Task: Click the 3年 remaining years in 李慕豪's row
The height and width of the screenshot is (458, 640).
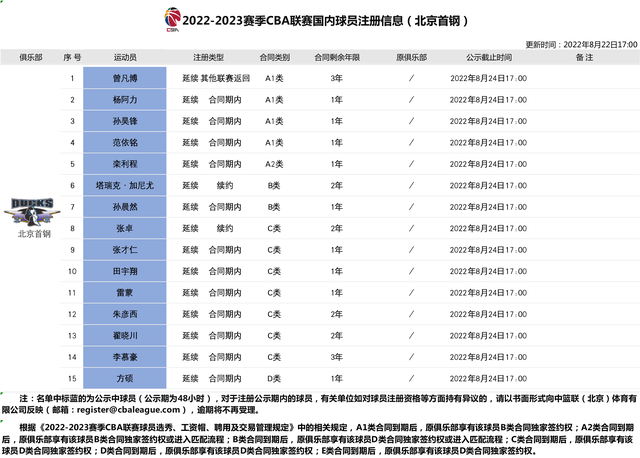Action: pyautogui.click(x=337, y=357)
